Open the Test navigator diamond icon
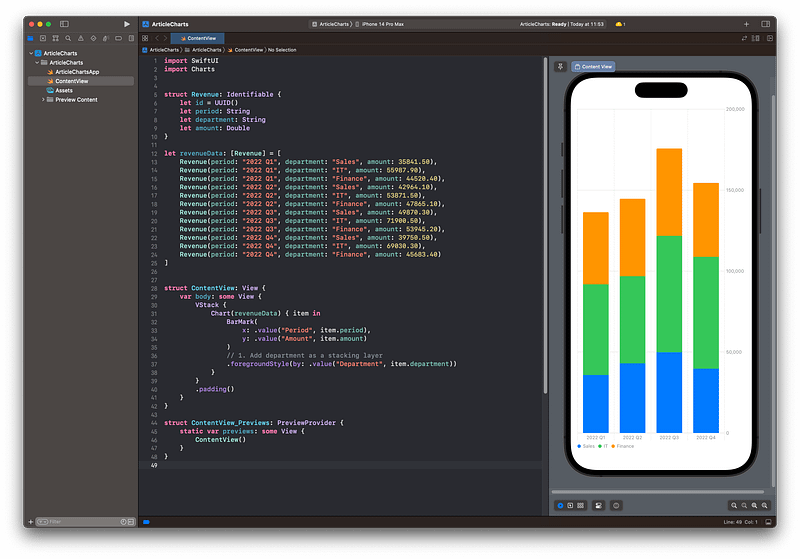The image size is (800, 559). point(93,38)
